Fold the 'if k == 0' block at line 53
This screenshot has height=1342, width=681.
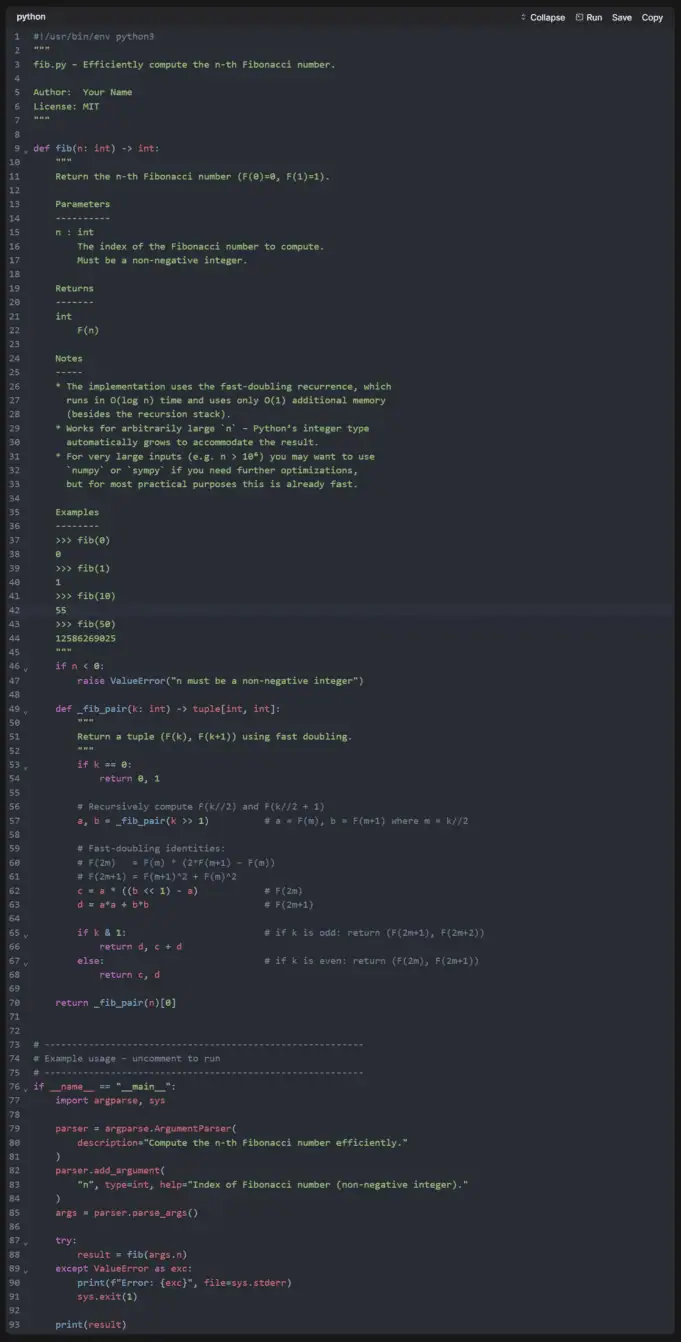point(26,765)
